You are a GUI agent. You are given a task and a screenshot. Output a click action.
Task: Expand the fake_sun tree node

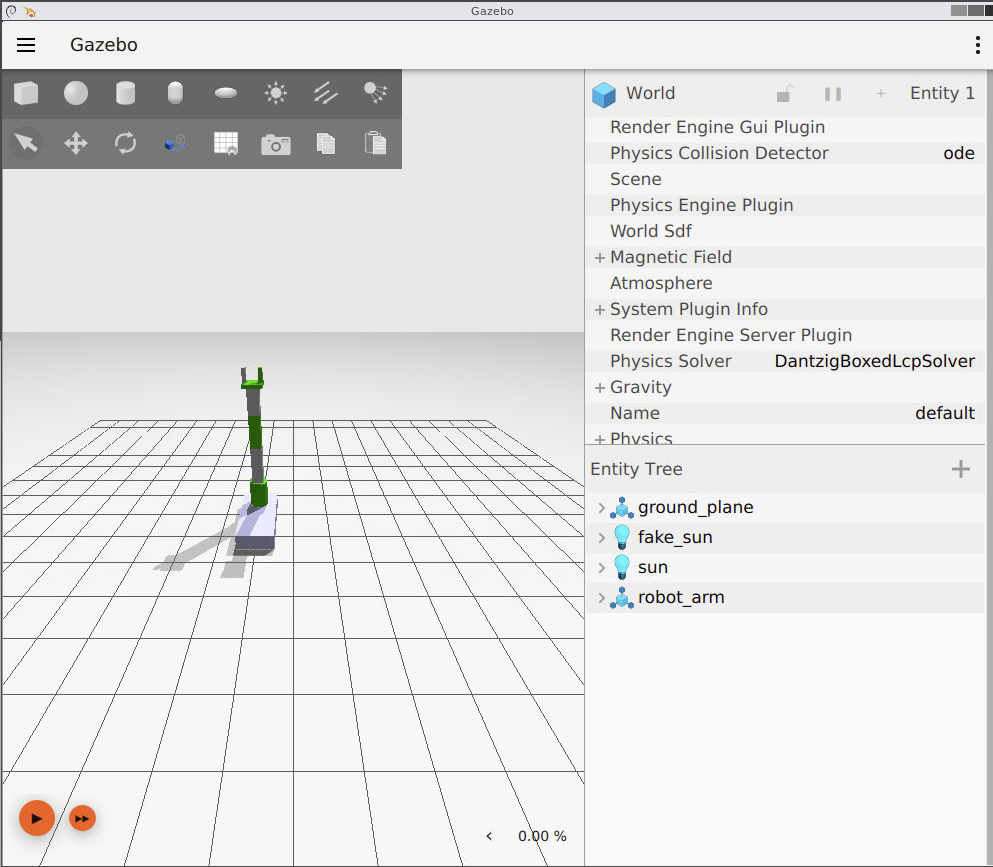tap(602, 537)
